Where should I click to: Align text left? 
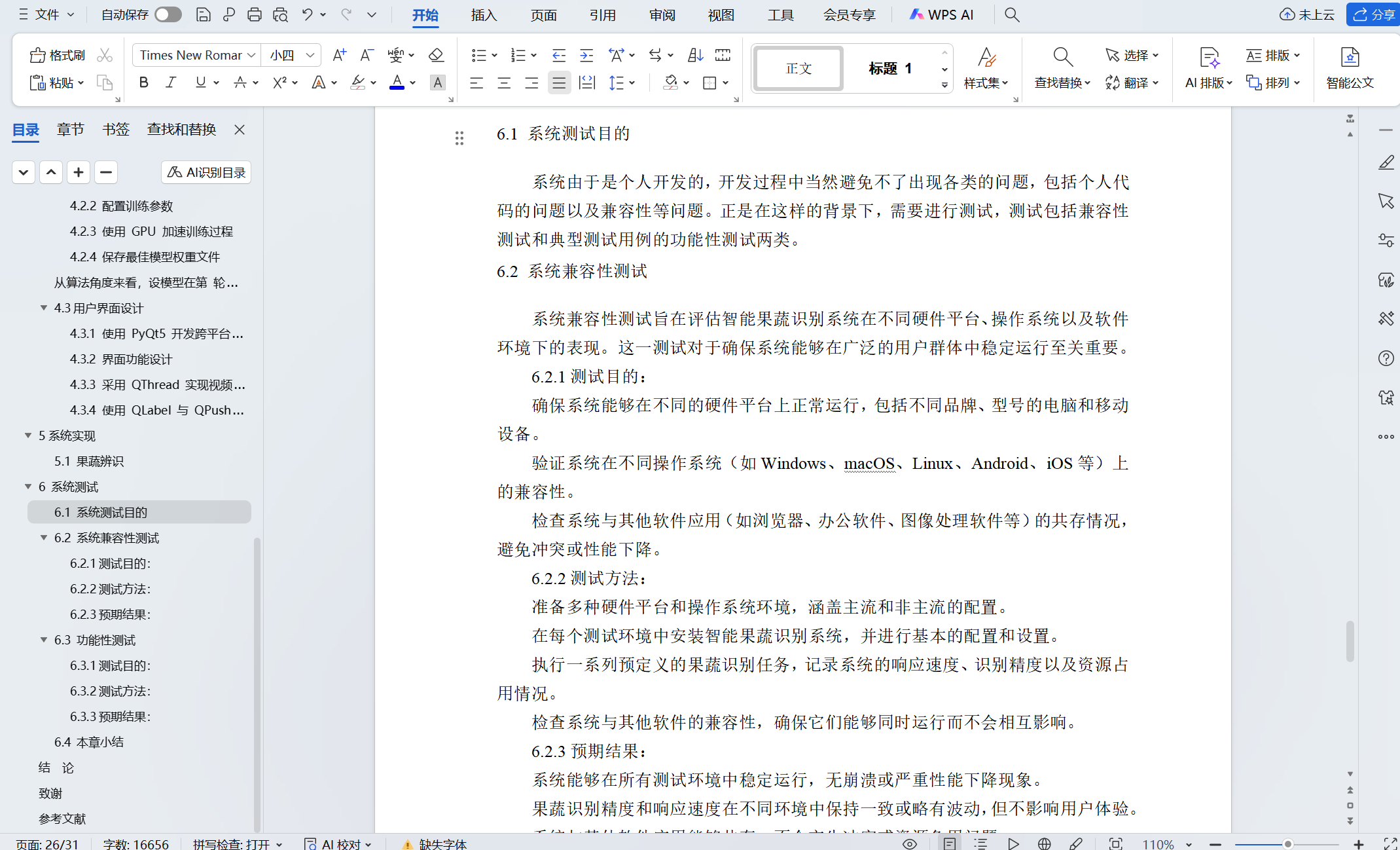[x=476, y=83]
